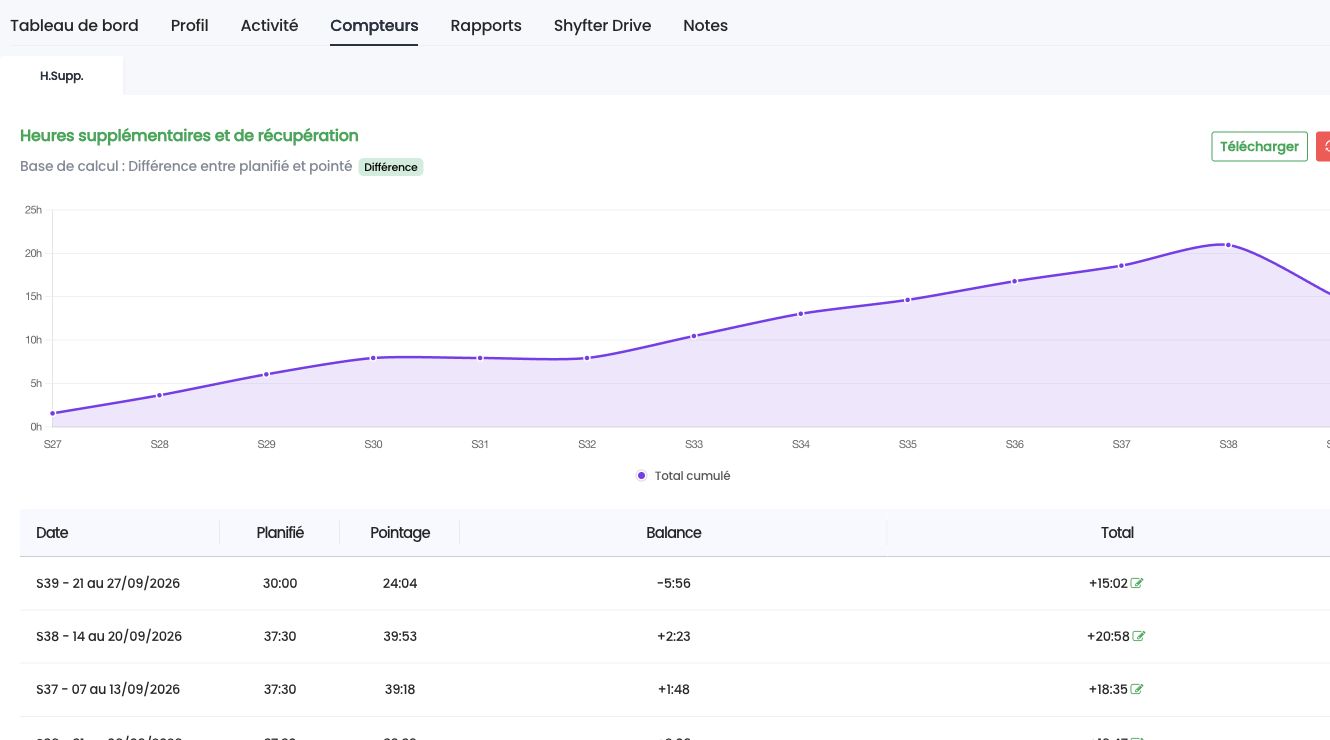Click the Date column header

coord(52,533)
